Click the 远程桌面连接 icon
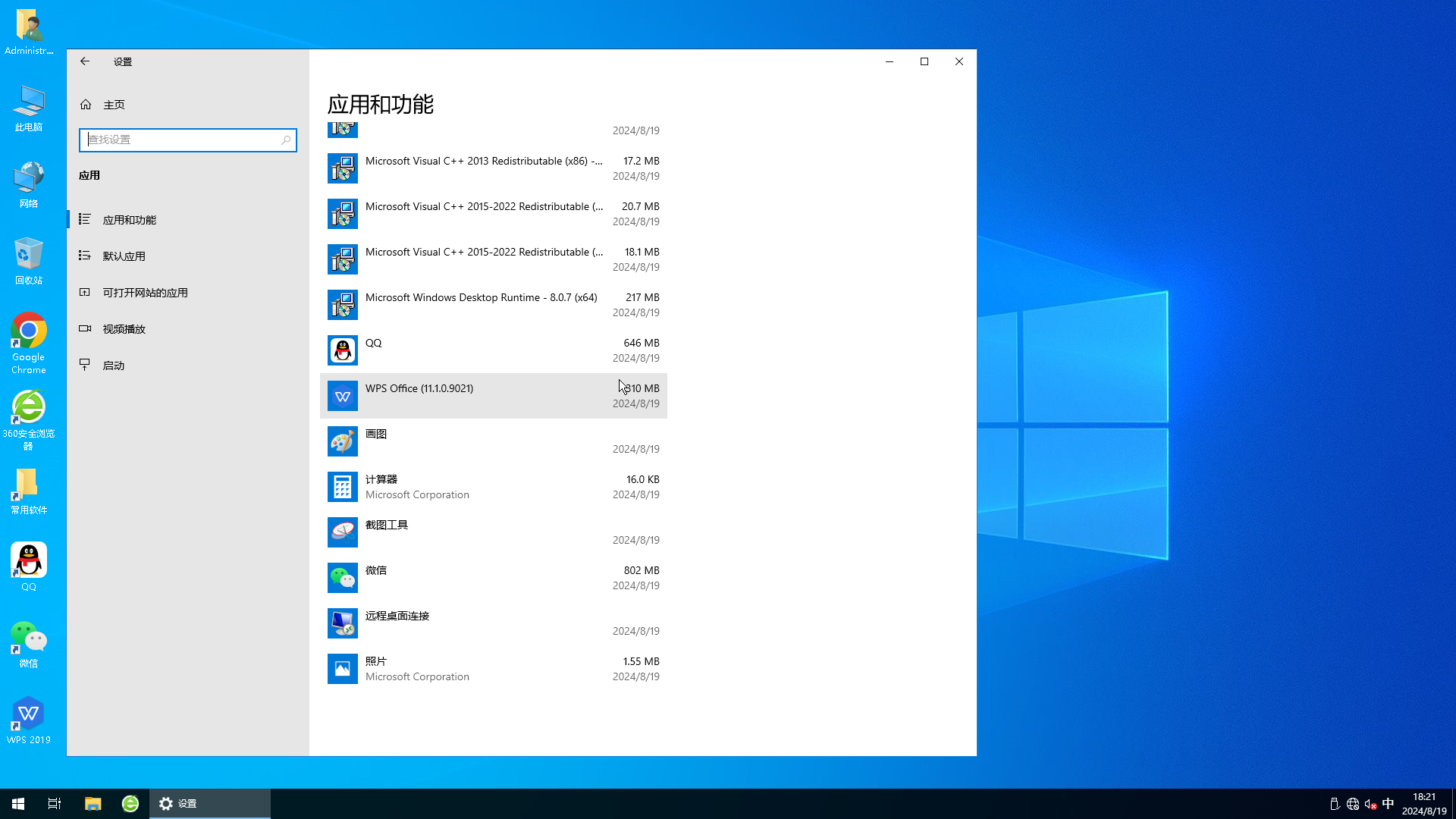This screenshot has height=819, width=1456. [x=343, y=623]
